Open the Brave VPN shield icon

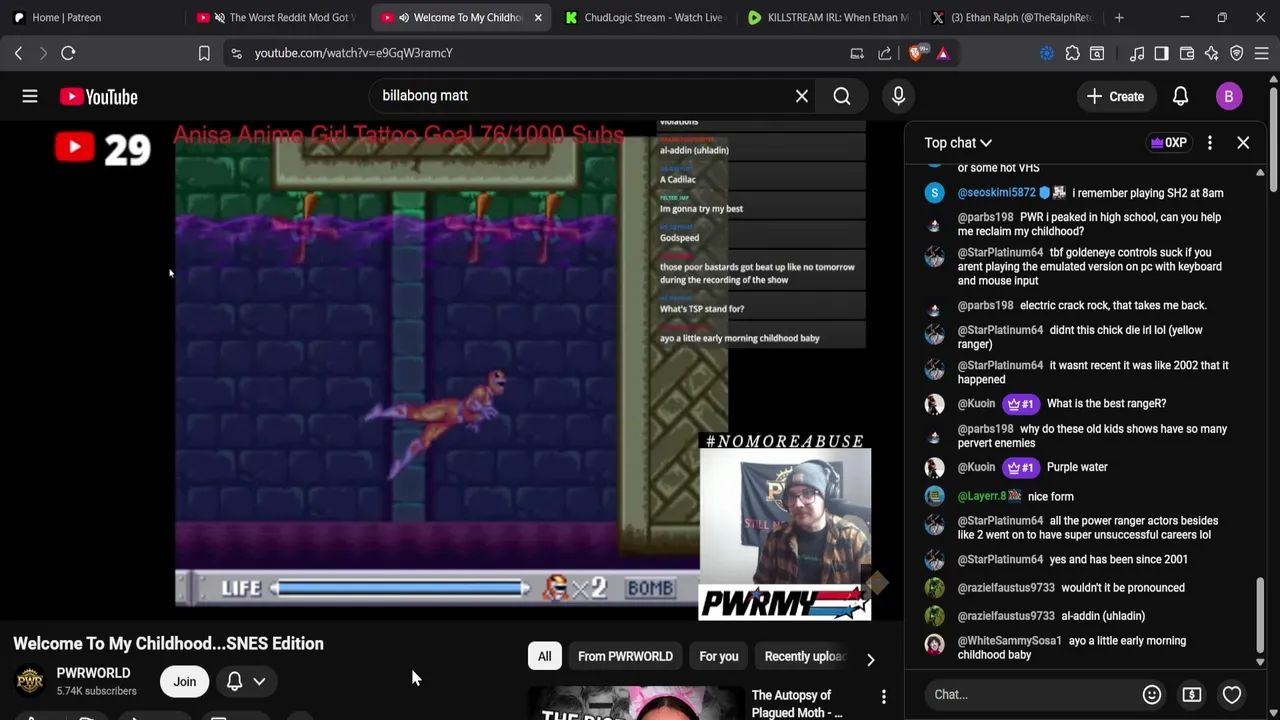pos(1237,53)
